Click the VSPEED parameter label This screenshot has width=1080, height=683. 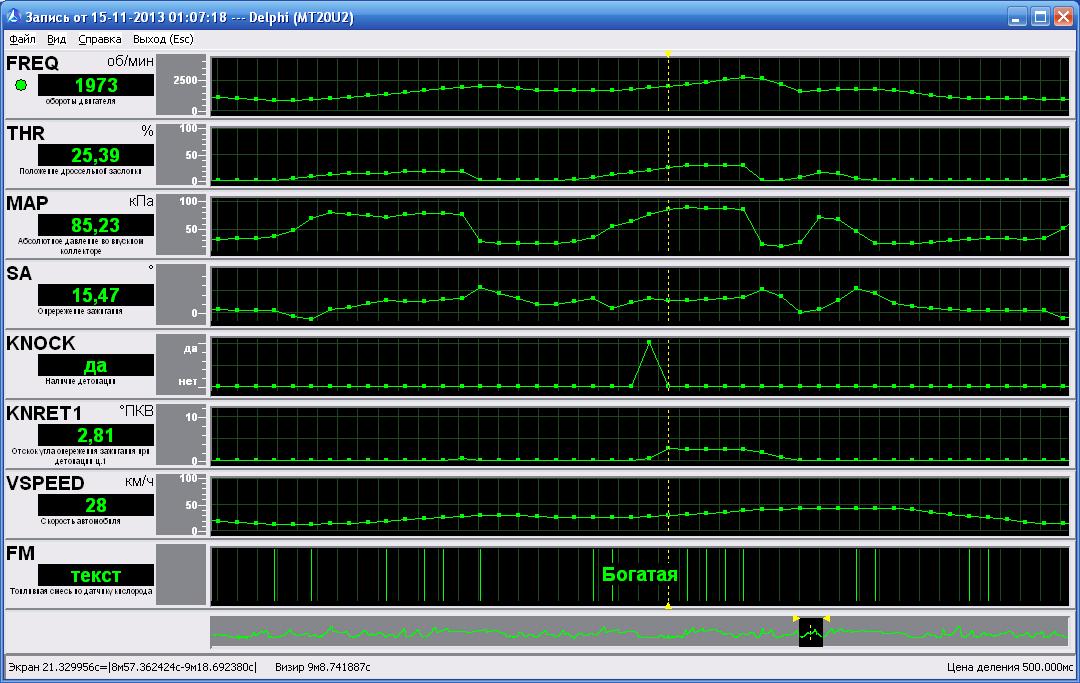45,483
